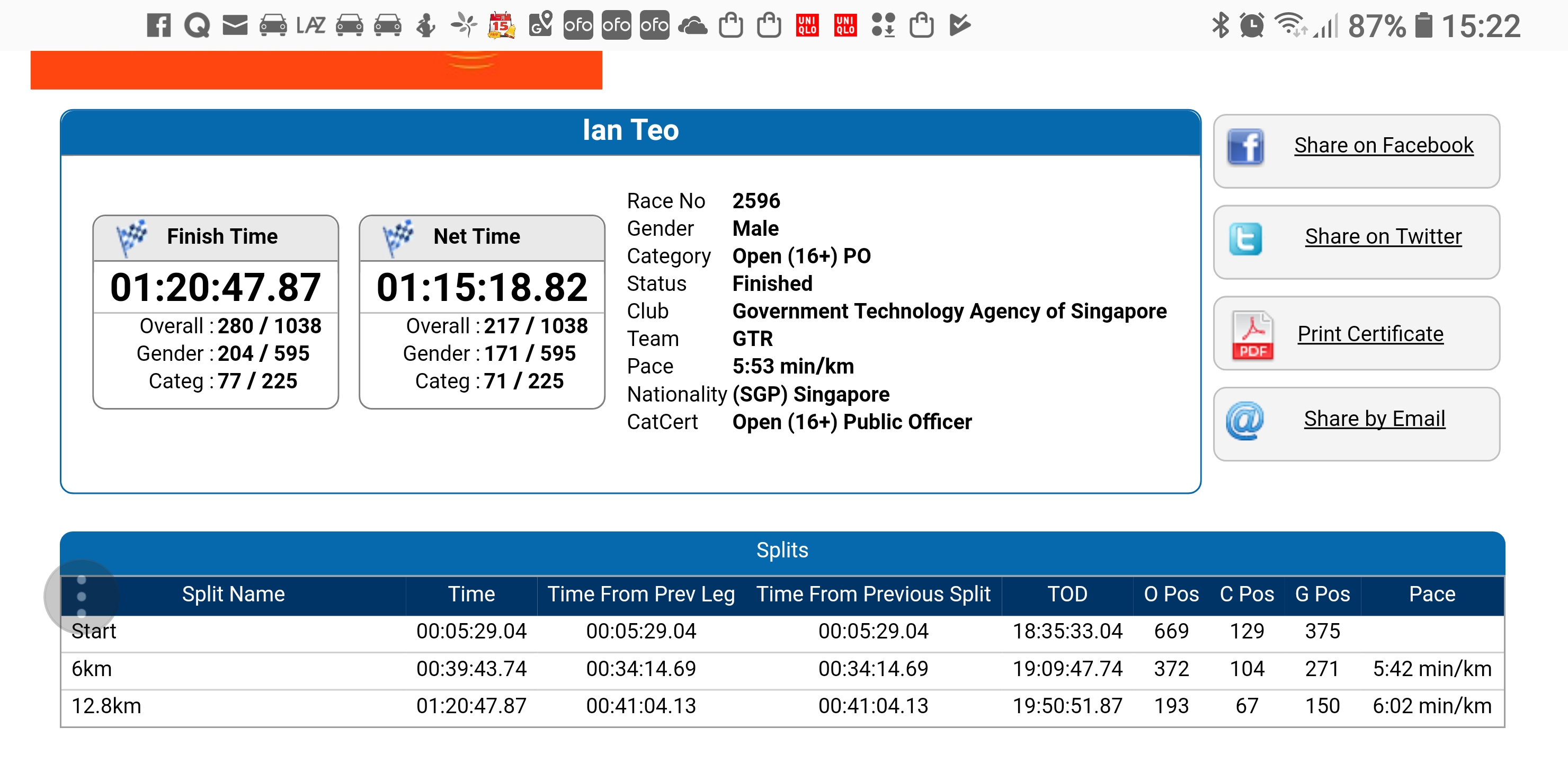Click the orange banner at top

pos(316,69)
